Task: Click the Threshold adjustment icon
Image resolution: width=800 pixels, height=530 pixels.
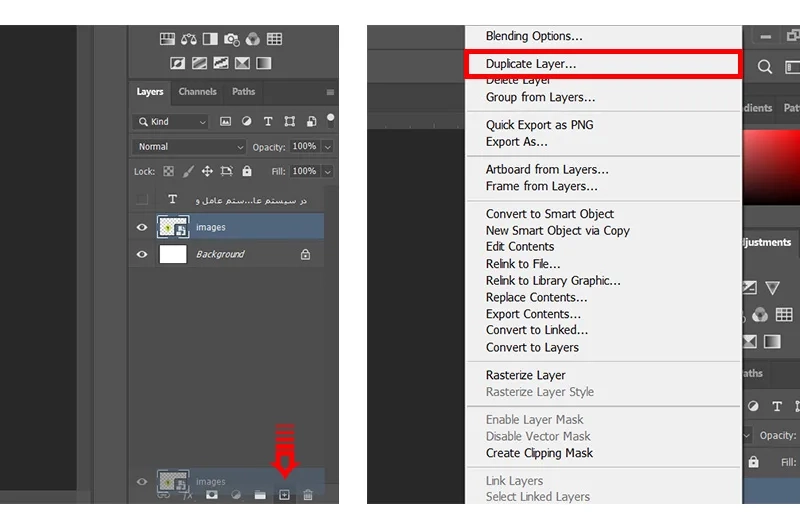Action: coord(220,63)
